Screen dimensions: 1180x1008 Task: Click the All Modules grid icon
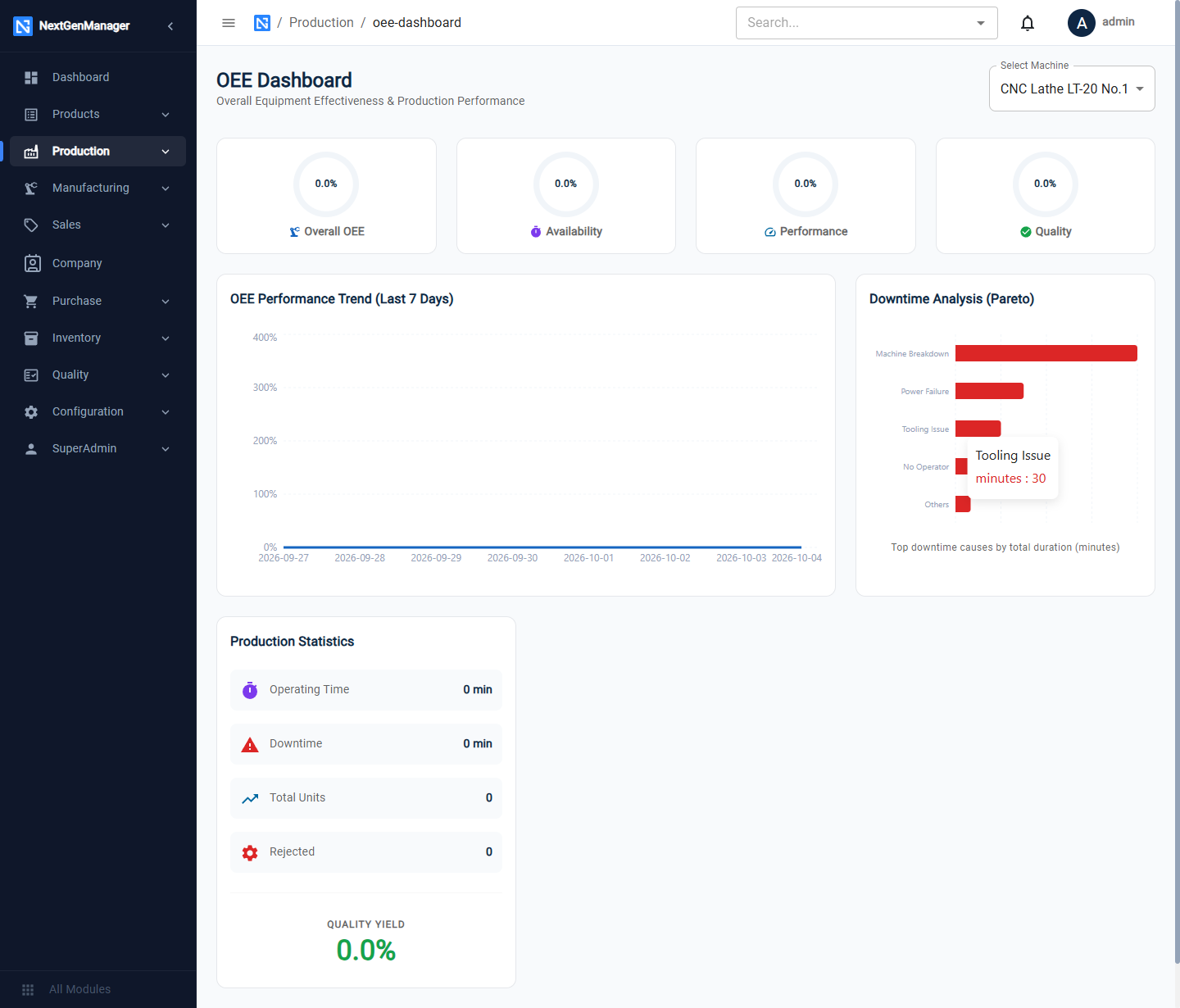(28, 990)
